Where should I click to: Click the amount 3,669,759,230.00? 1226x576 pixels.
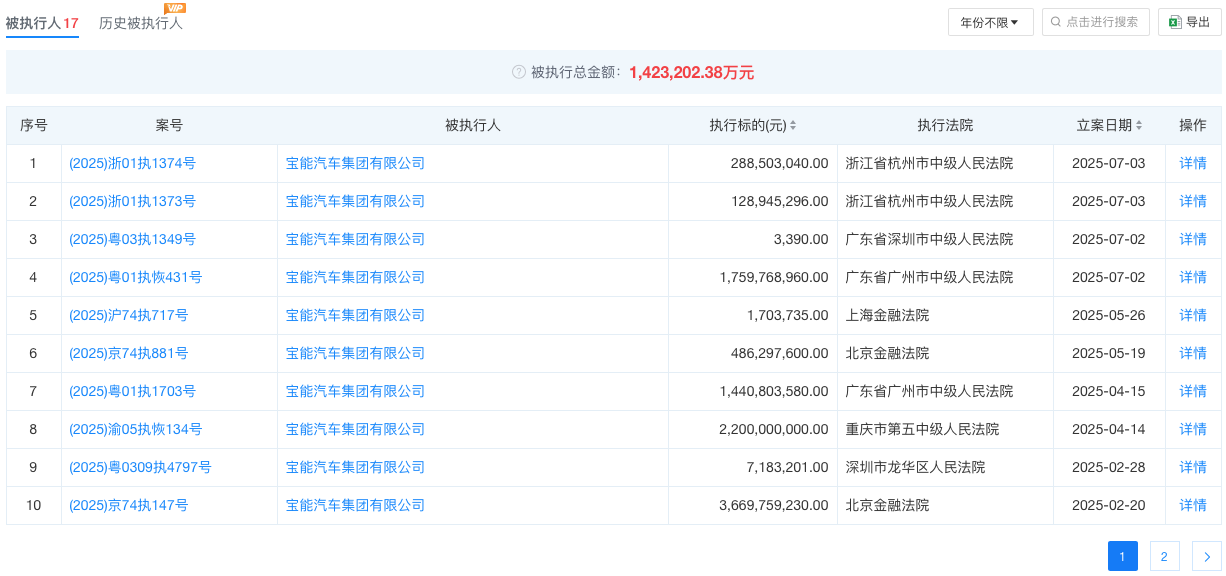[x=773, y=505]
